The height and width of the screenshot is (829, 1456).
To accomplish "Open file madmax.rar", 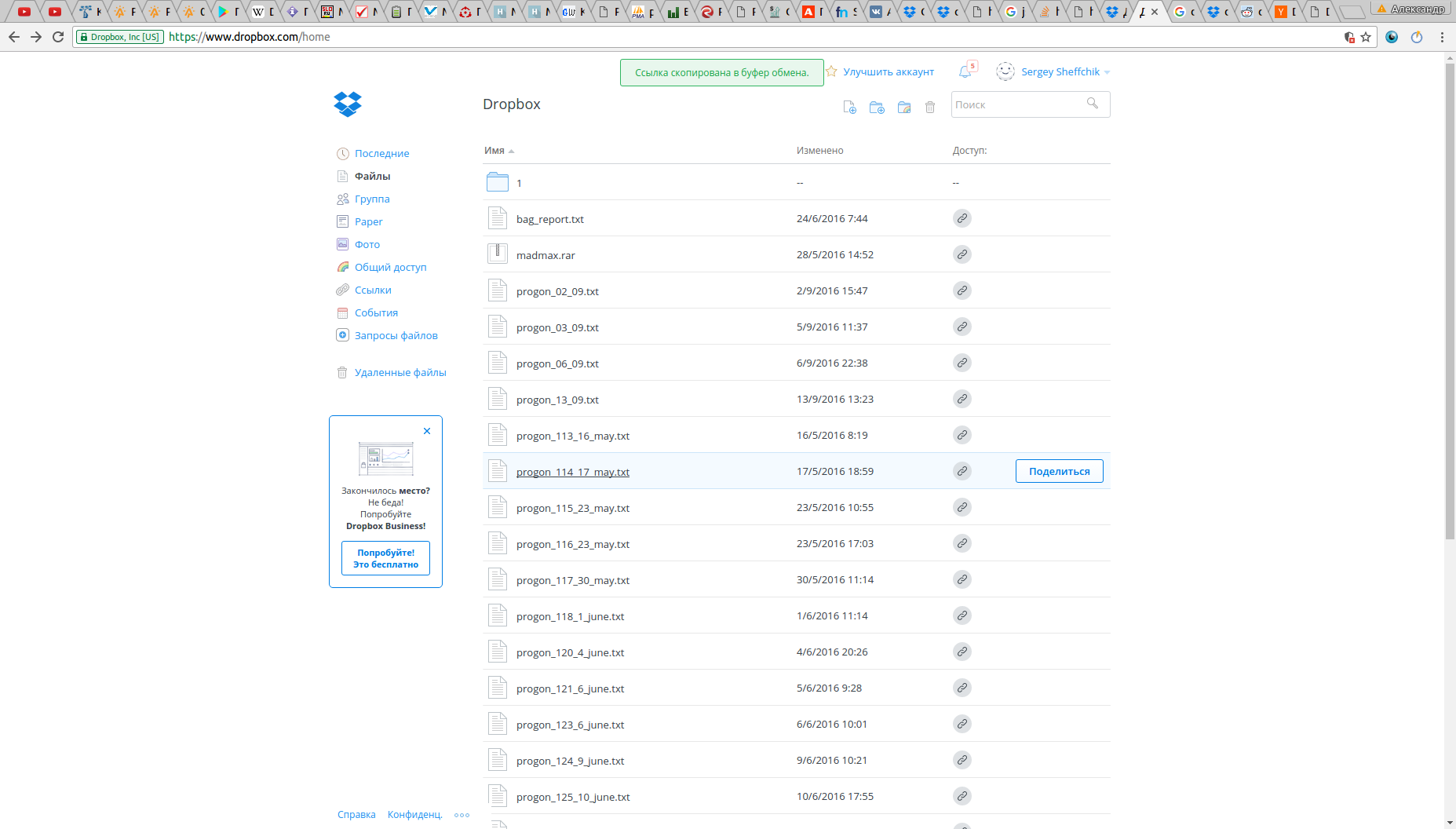I will [546, 255].
